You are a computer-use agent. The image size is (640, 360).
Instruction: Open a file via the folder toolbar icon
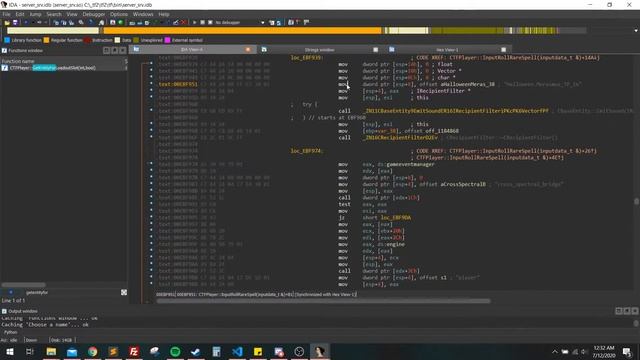point(7,22)
